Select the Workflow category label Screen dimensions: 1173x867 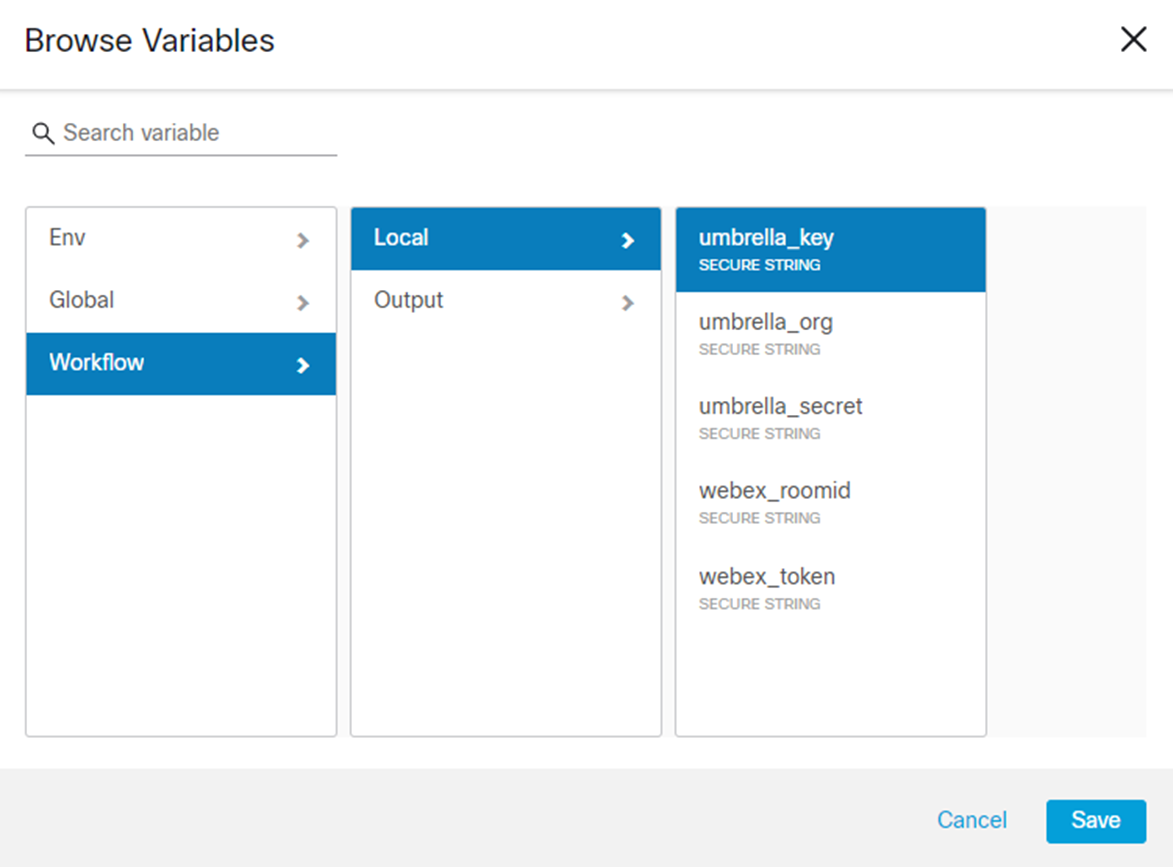tap(97, 363)
